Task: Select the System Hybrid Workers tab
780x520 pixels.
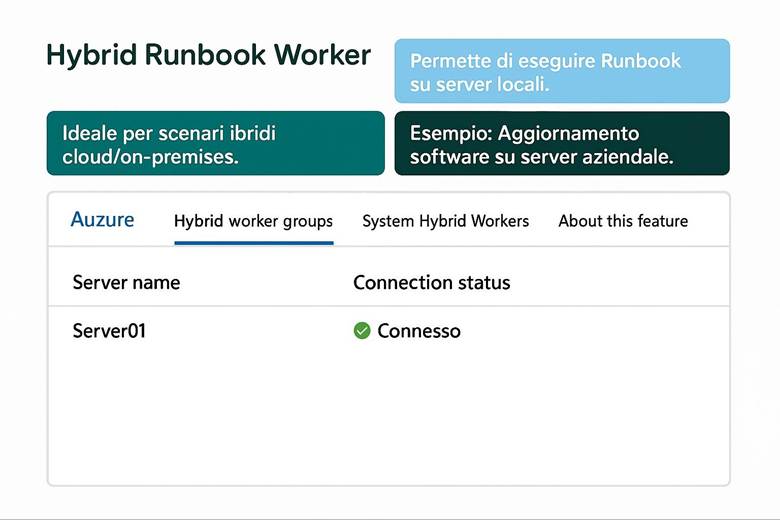Action: [445, 221]
